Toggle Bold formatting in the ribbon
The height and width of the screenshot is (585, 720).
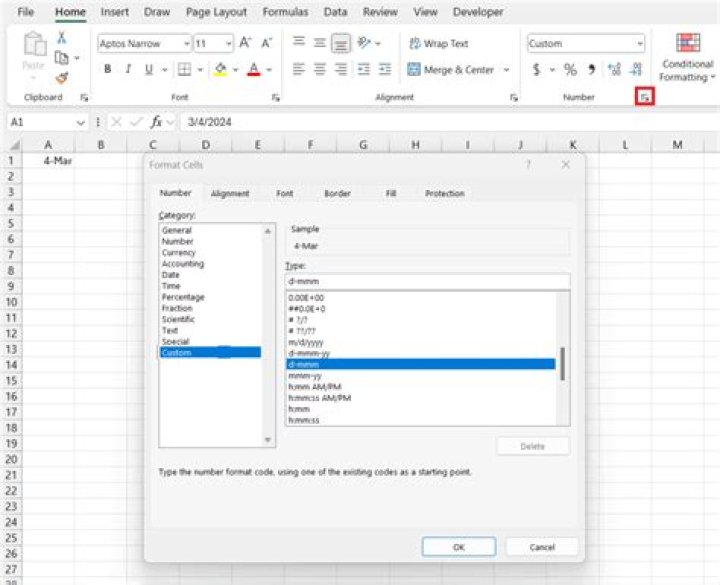coord(107,70)
